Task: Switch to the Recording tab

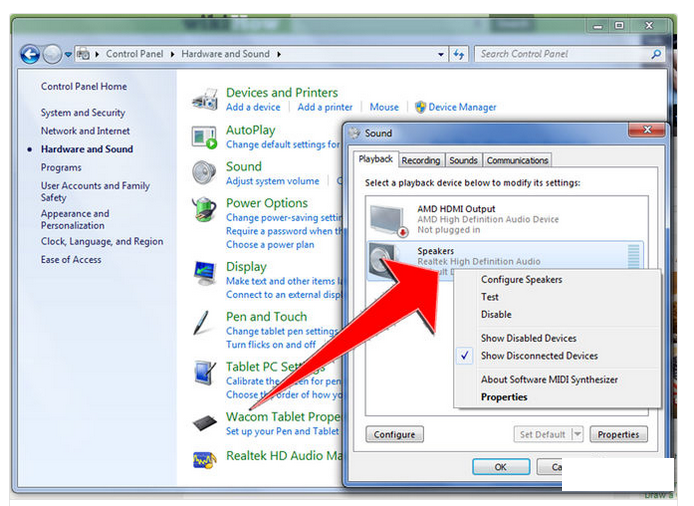Action: (421, 160)
